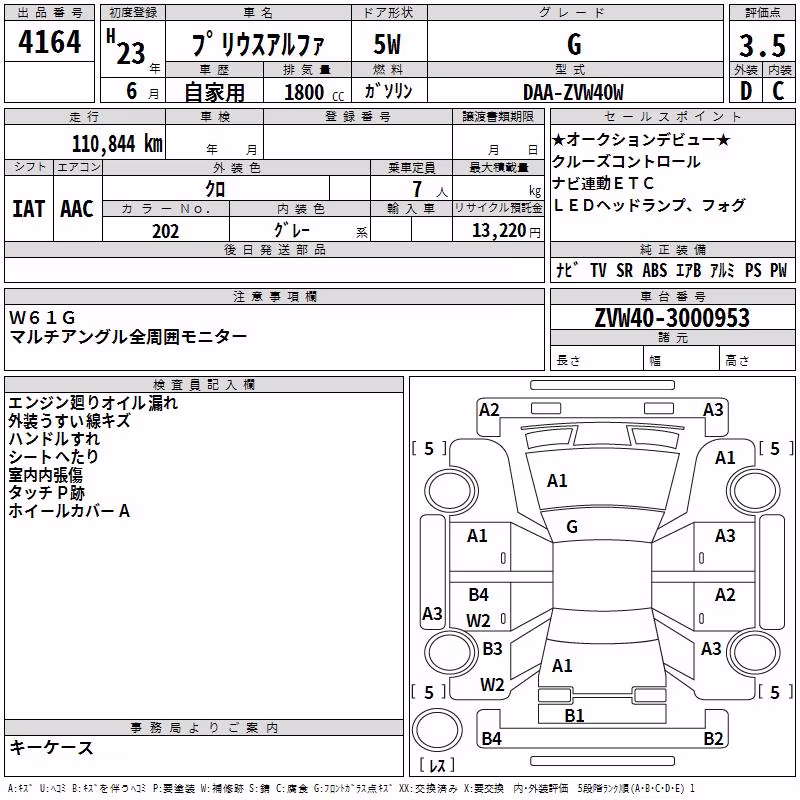Click the LEDヘッドランプ、フォグ line
The width and height of the screenshot is (800, 800).
point(649,205)
